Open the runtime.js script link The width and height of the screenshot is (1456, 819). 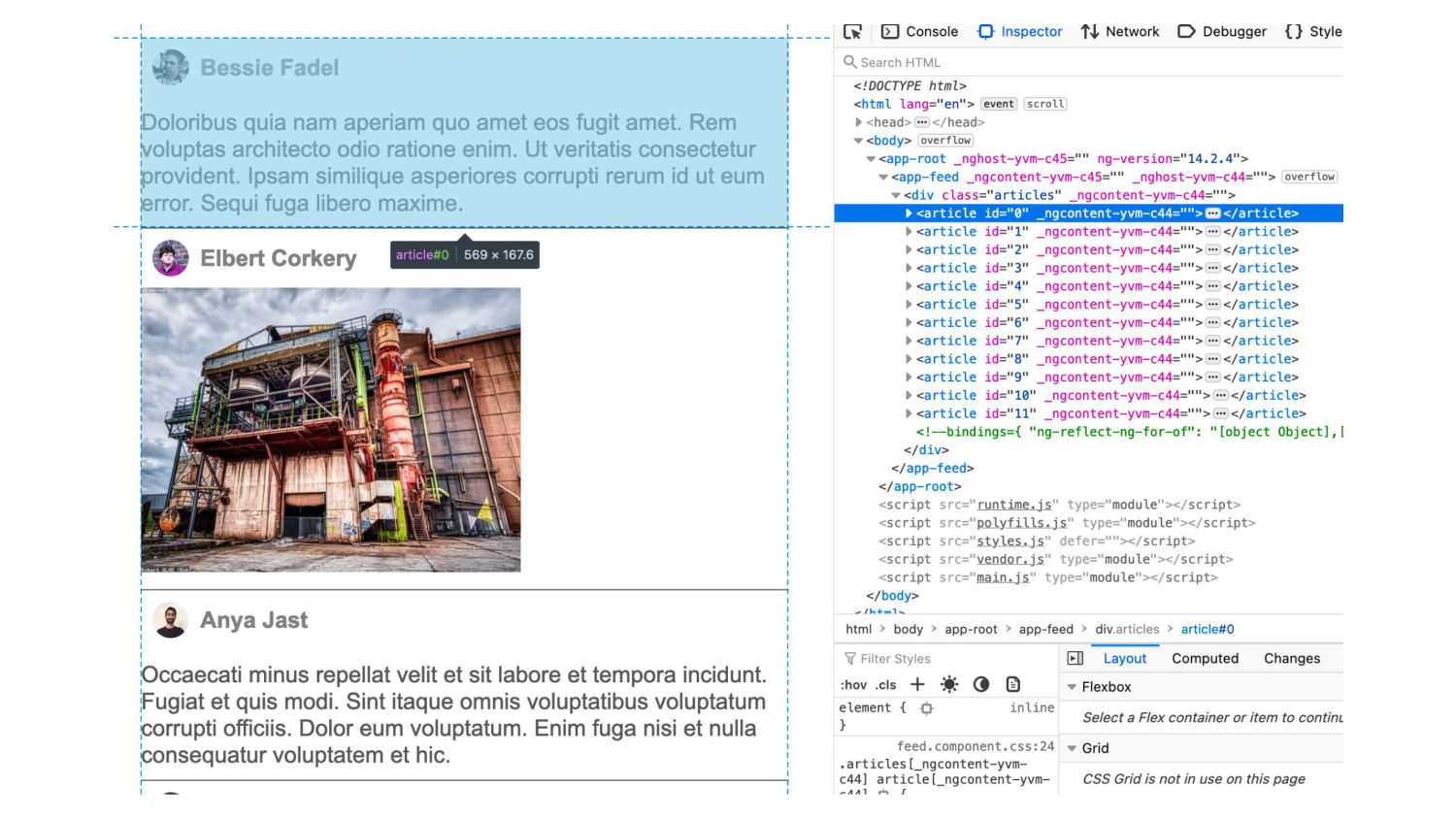1014,505
